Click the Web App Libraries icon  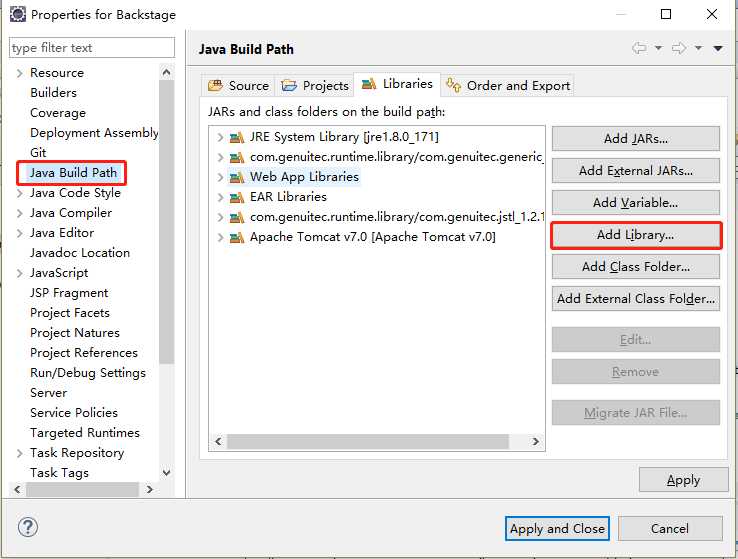pos(237,177)
